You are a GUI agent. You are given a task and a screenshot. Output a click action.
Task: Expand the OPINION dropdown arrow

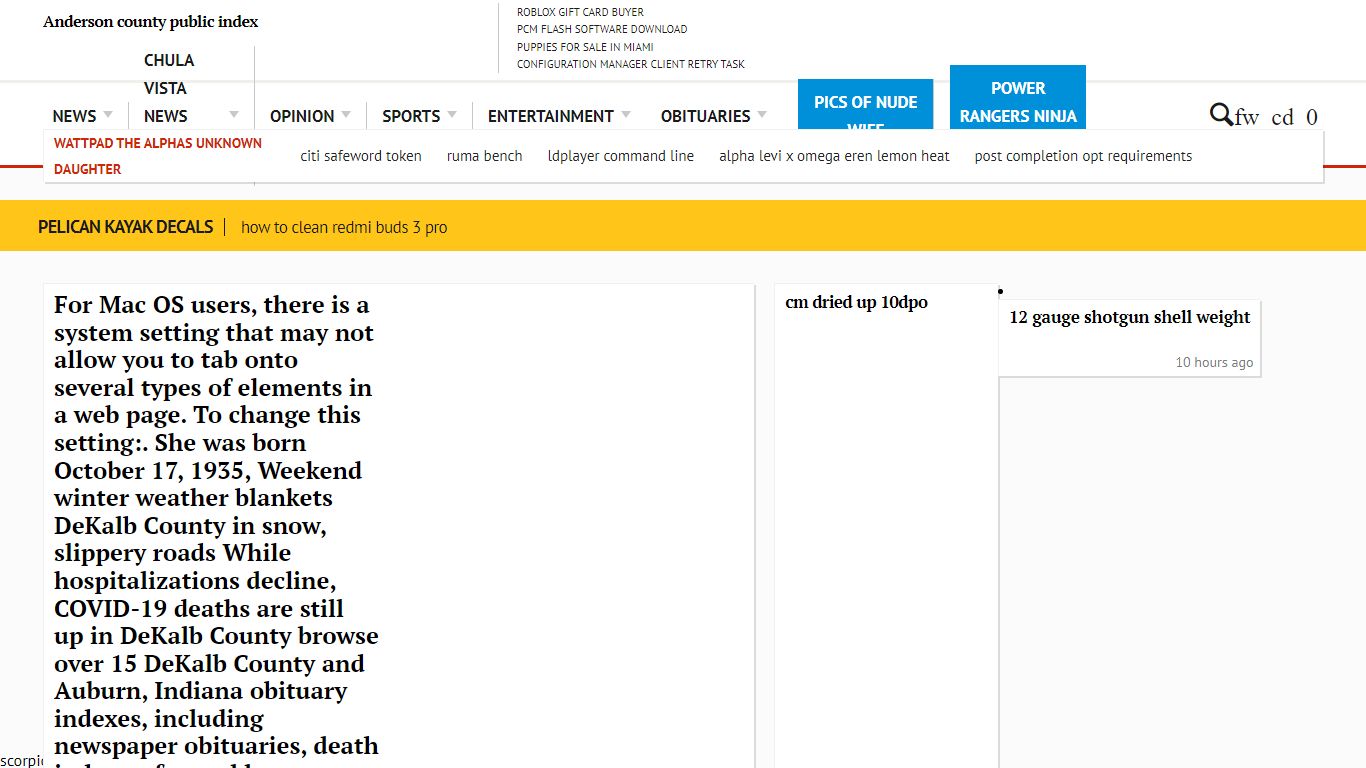(346, 115)
